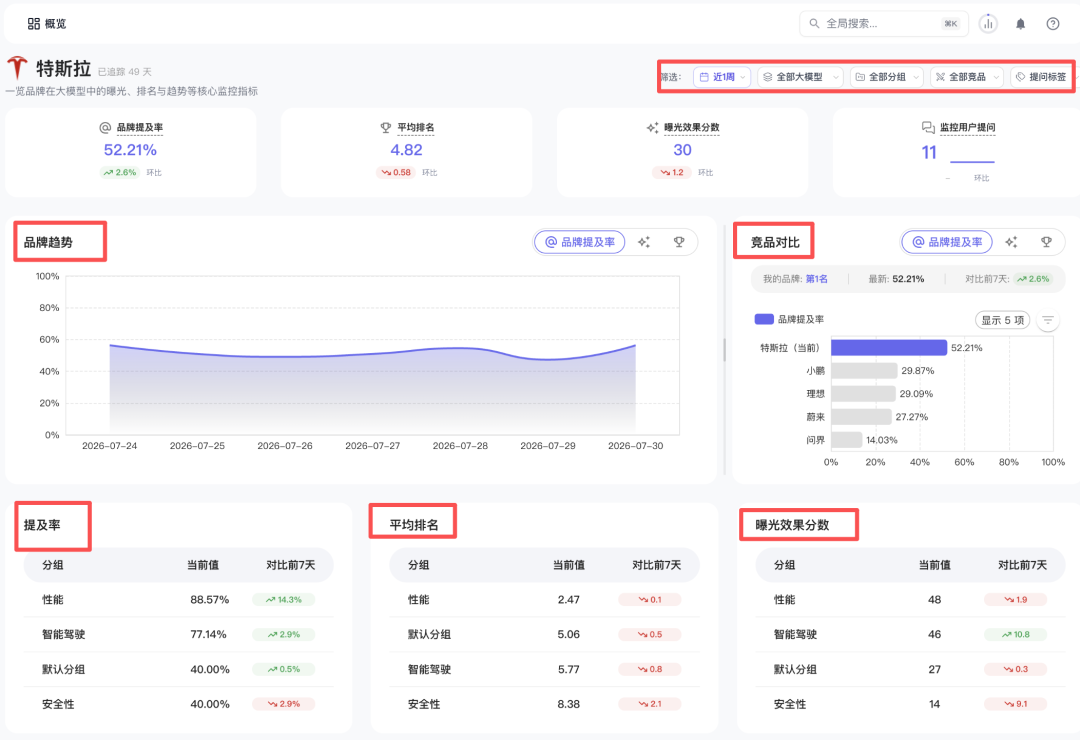Viewport: 1080px width, 740px height.
Task: Click the 9.1 change badge
Action: [1015, 703]
